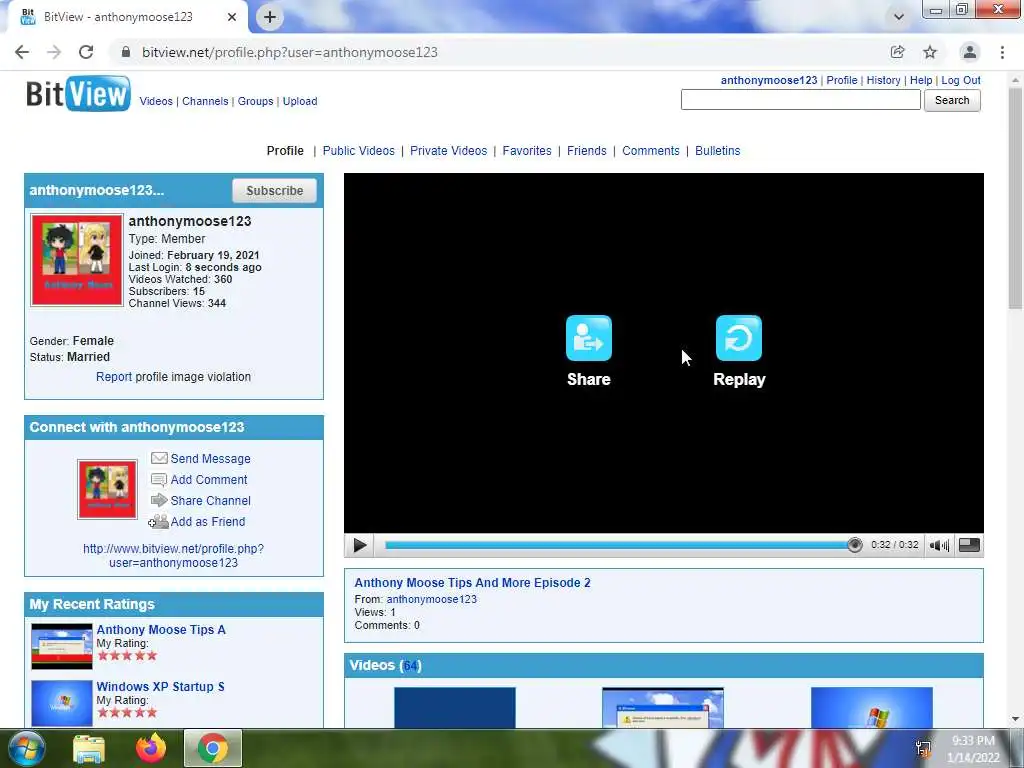
Task: Open Anthony Moose Tips rating thumbnail
Action: tap(62, 647)
